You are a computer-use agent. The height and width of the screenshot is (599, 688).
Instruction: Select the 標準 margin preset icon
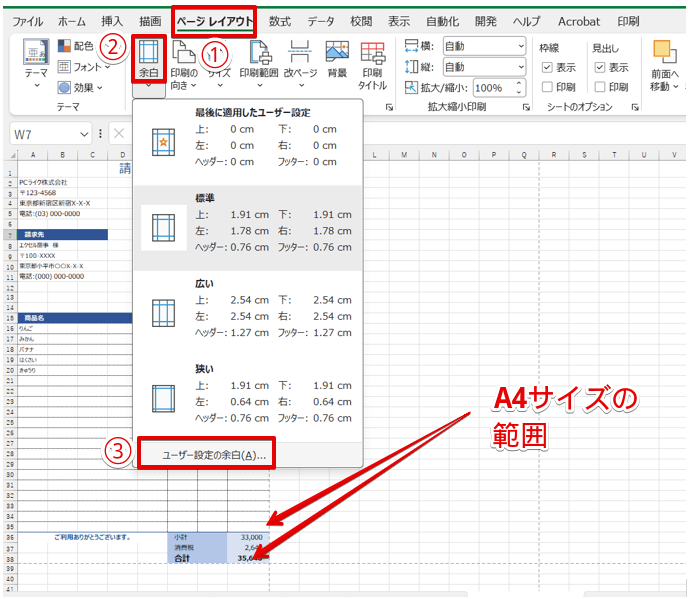tap(163, 228)
